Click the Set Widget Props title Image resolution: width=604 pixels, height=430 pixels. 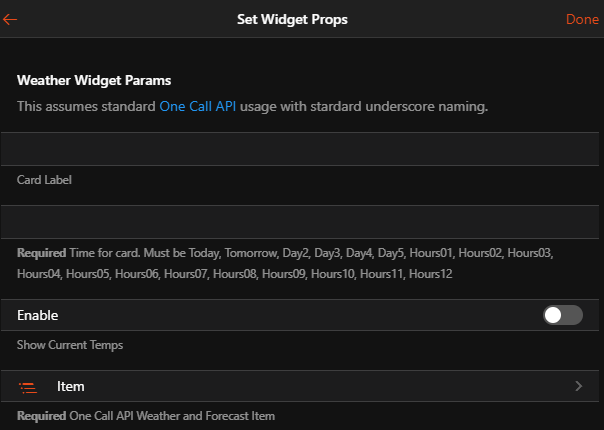click(292, 19)
